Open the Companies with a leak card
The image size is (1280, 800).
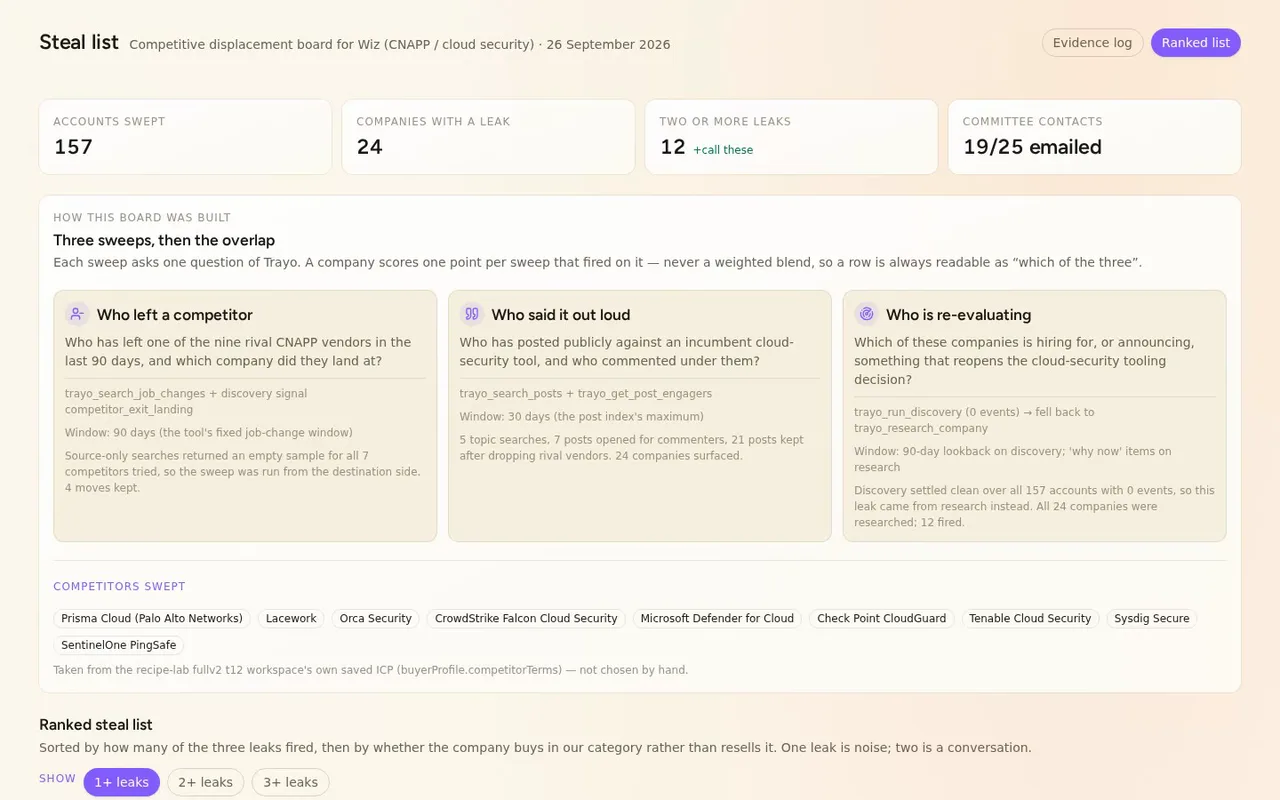pos(488,137)
